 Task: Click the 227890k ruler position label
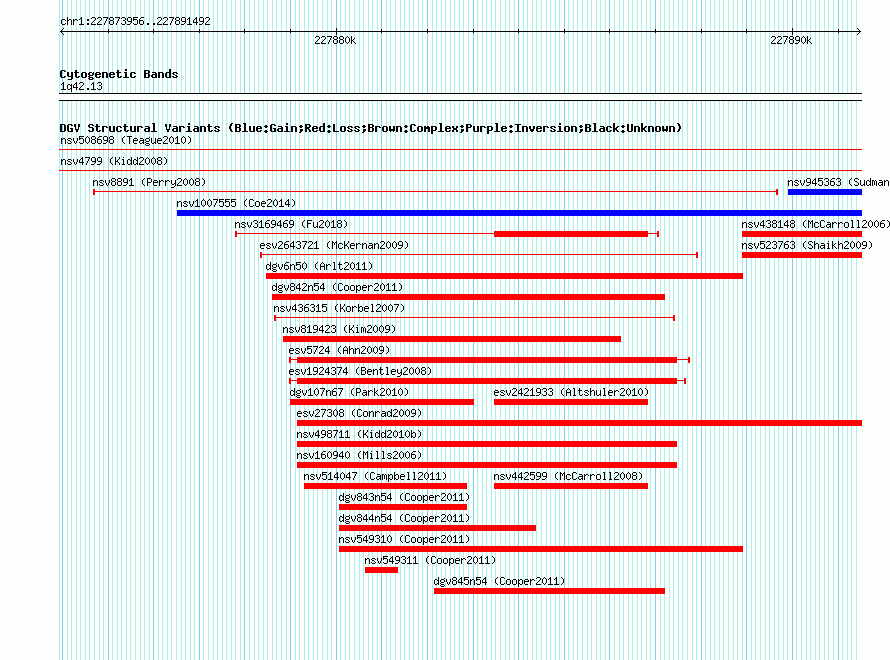(x=791, y=40)
